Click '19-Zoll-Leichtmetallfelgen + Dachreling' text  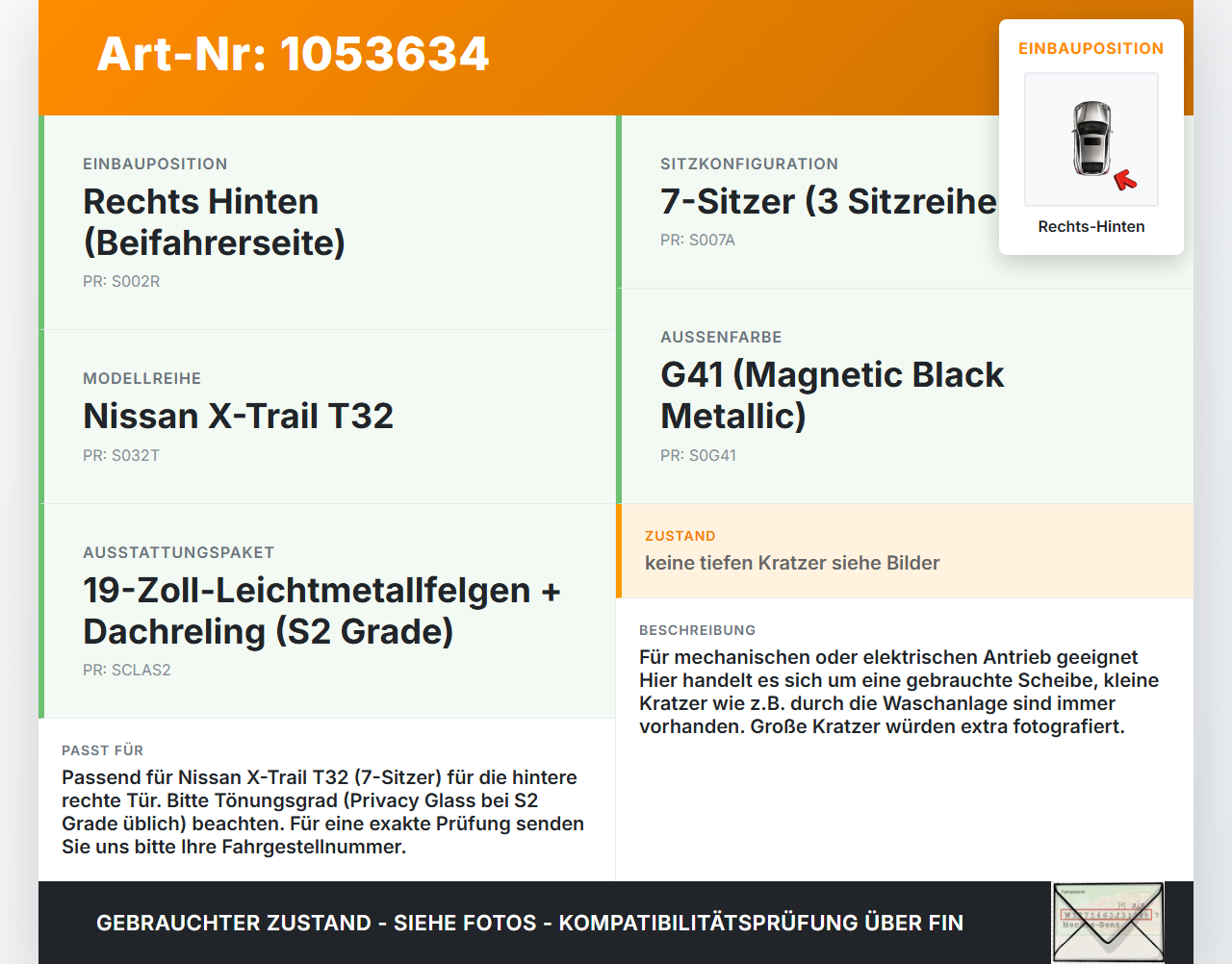[321, 611]
